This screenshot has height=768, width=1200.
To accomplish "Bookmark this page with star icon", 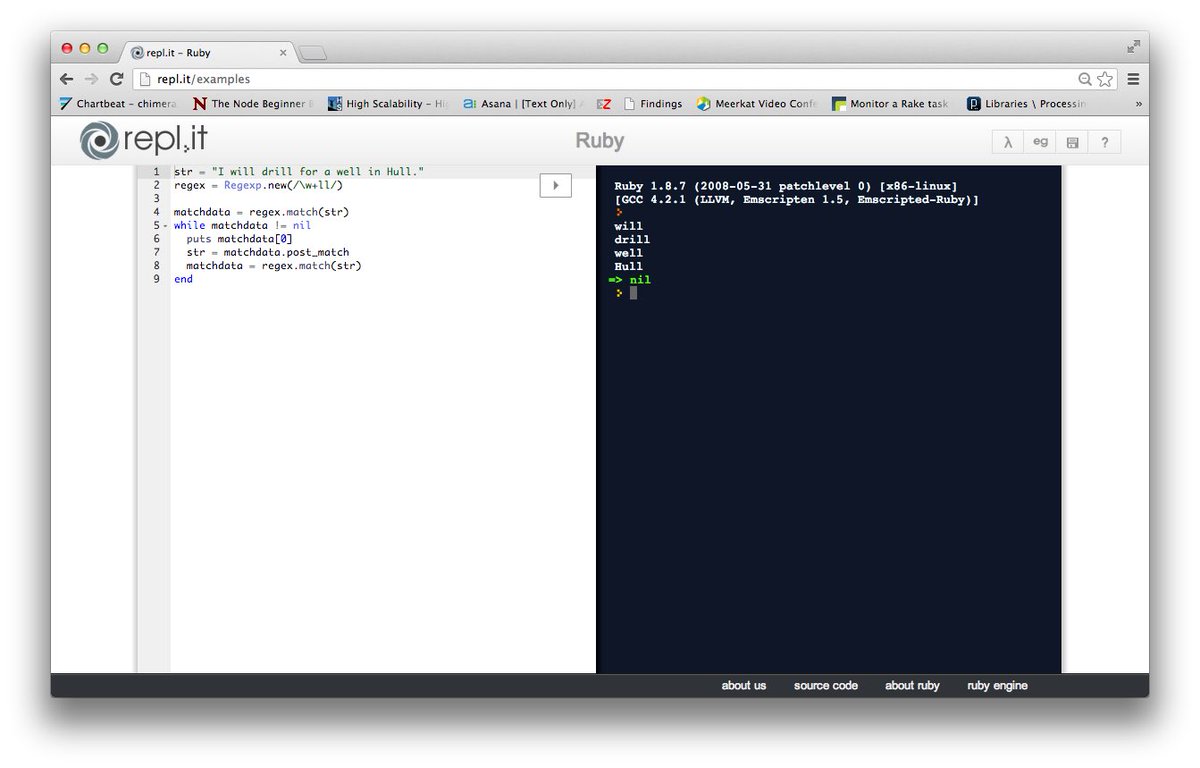I will coord(1104,79).
